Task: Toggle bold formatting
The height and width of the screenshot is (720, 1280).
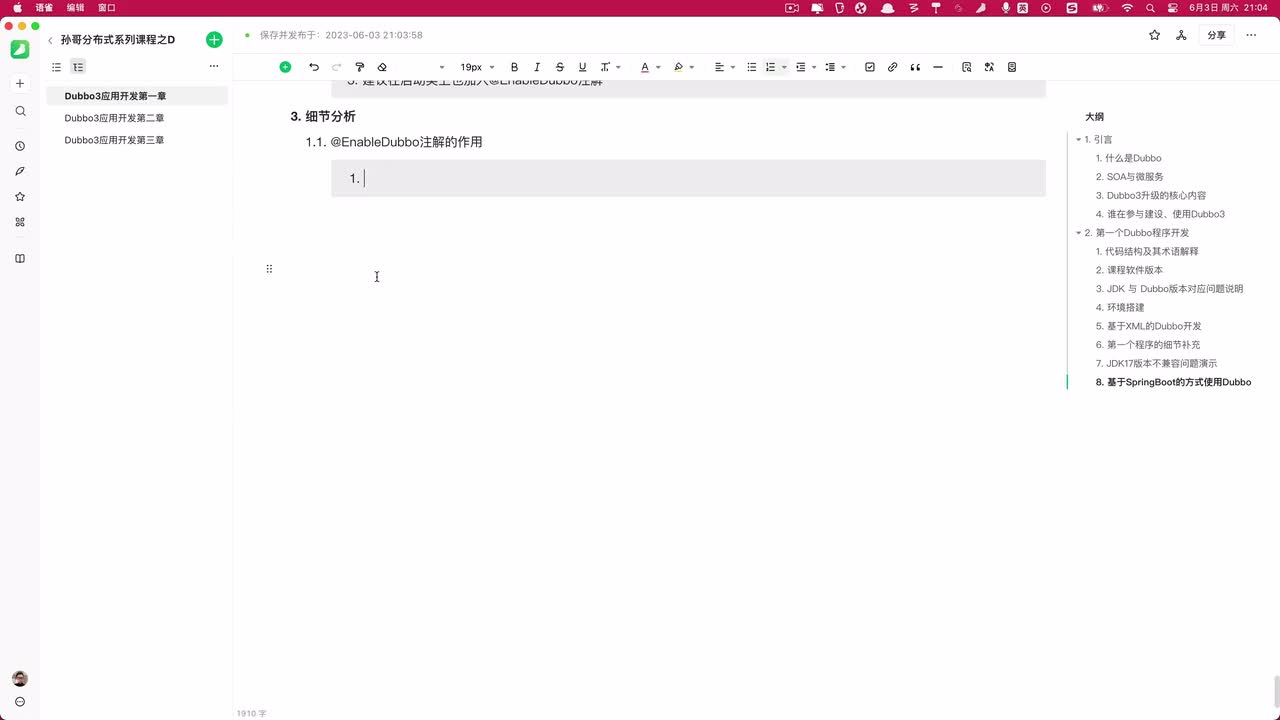Action: pos(515,67)
